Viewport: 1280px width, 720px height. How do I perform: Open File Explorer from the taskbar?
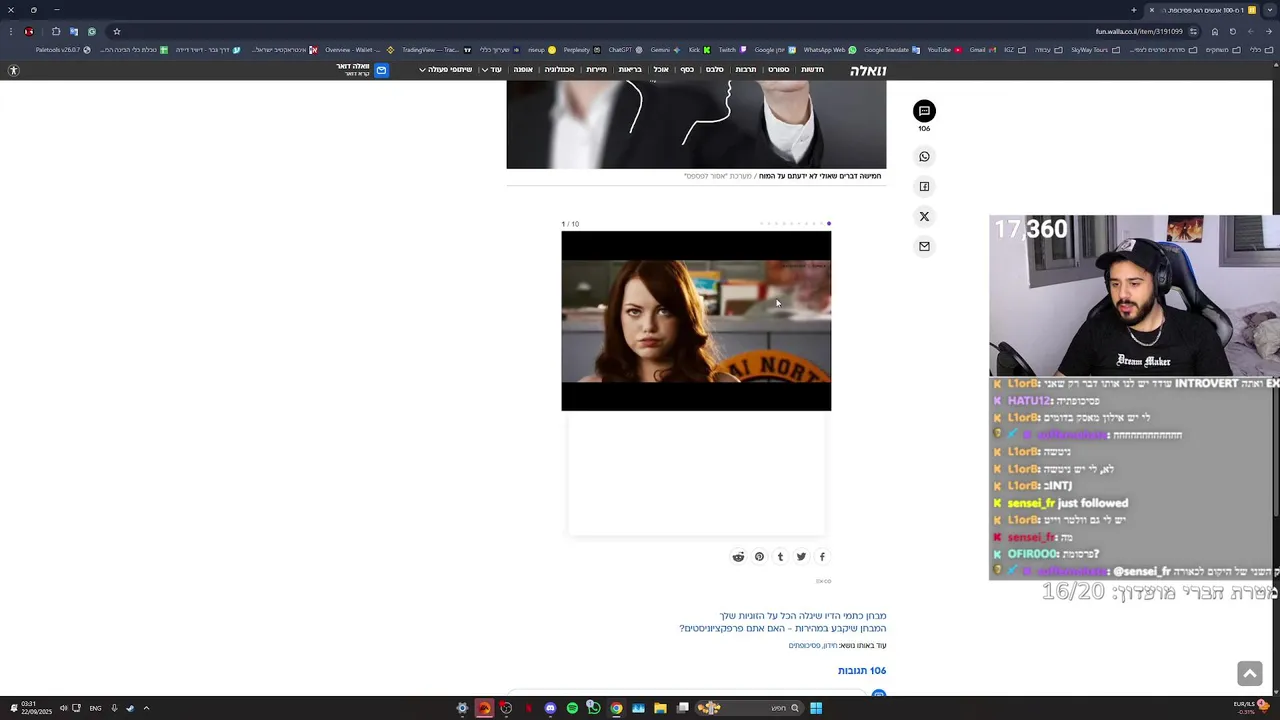click(x=660, y=708)
